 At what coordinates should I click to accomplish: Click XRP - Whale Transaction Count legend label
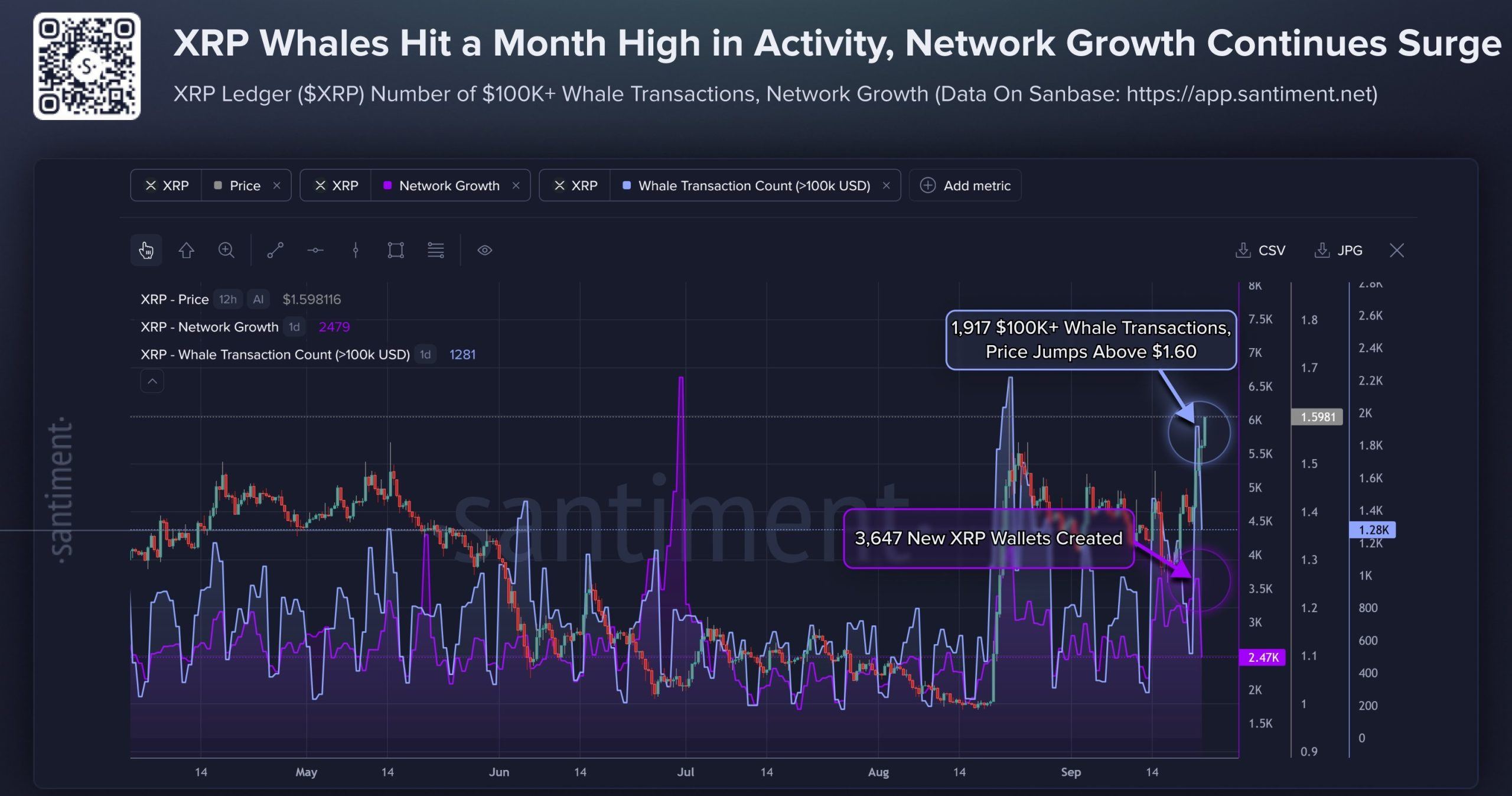click(275, 355)
